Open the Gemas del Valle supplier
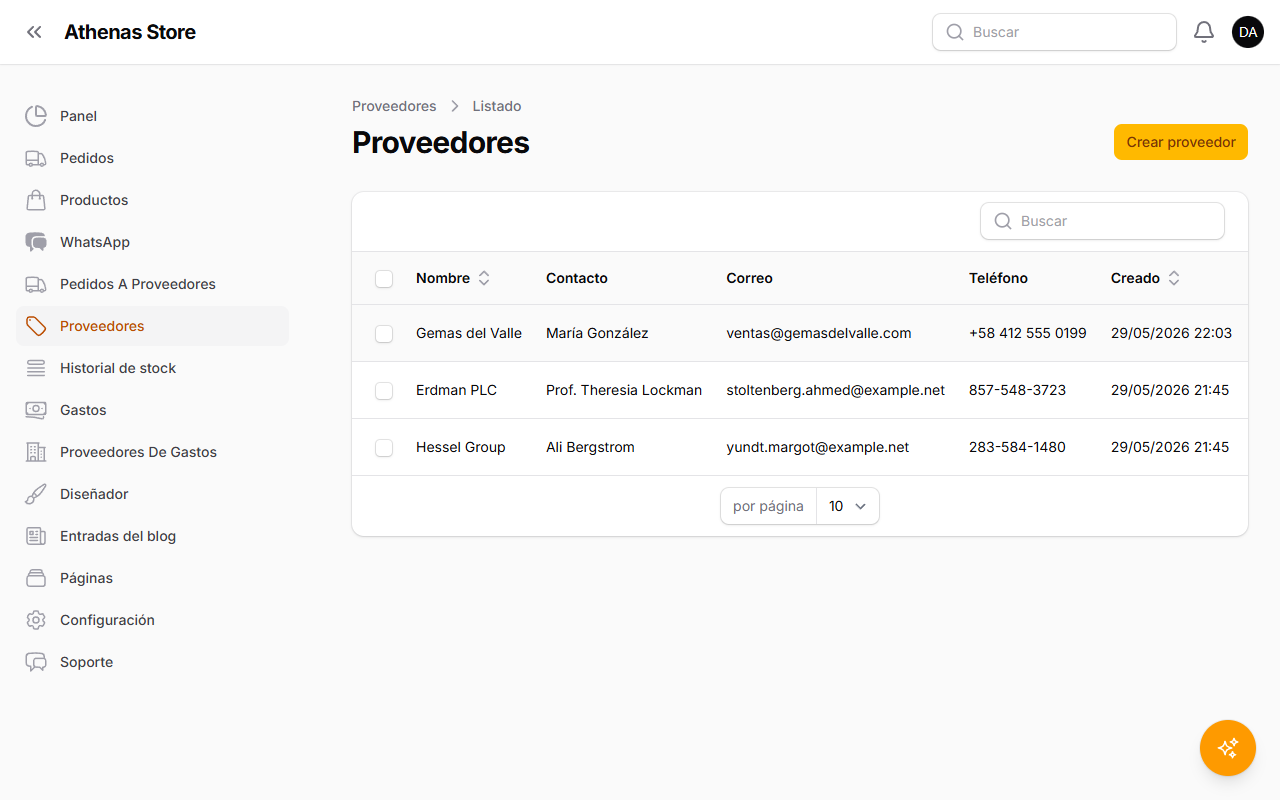This screenshot has width=1280, height=800. tap(469, 333)
